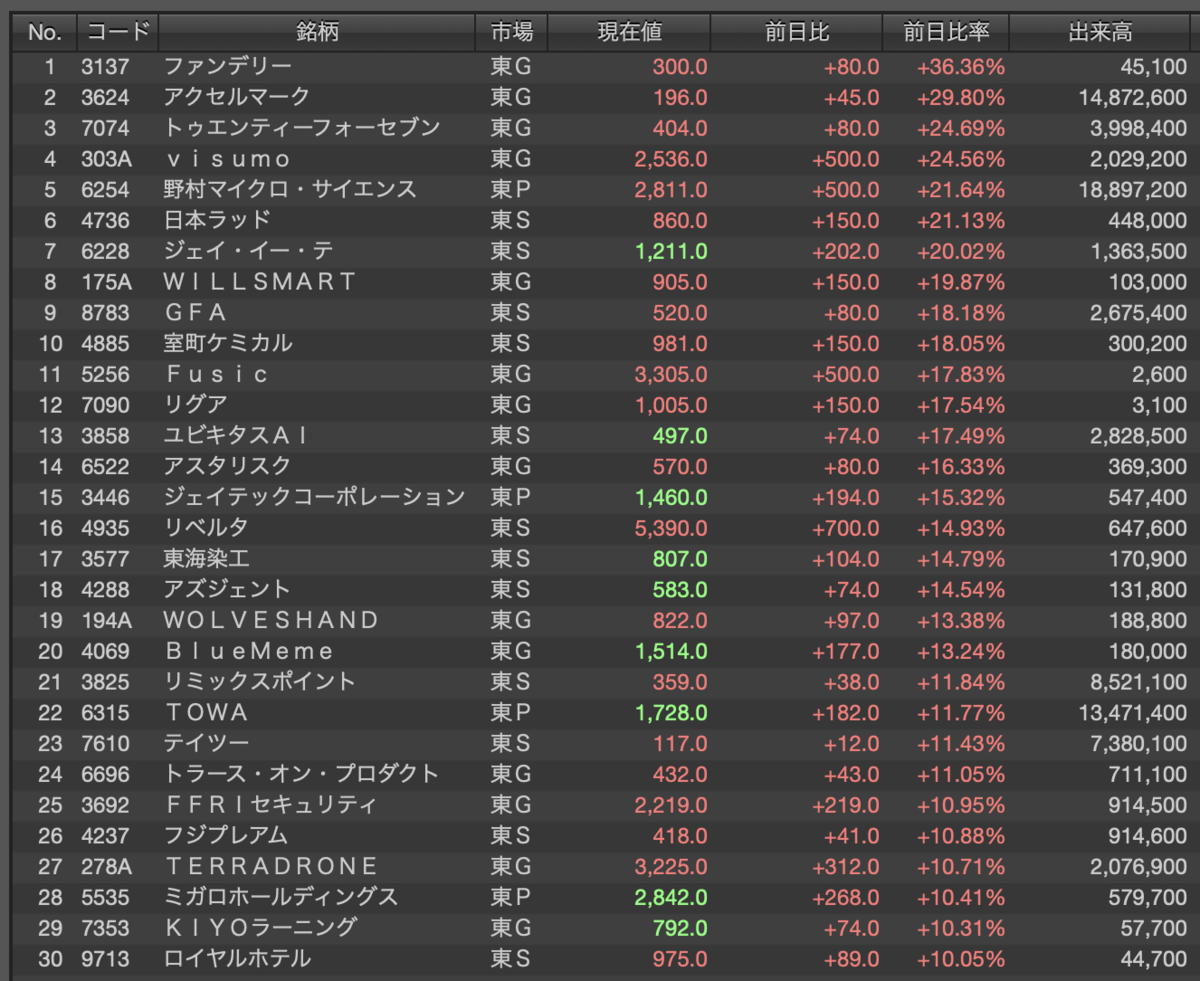Image resolution: width=1200 pixels, height=981 pixels.
Task: Click stock code 9713
Action: [x=103, y=959]
